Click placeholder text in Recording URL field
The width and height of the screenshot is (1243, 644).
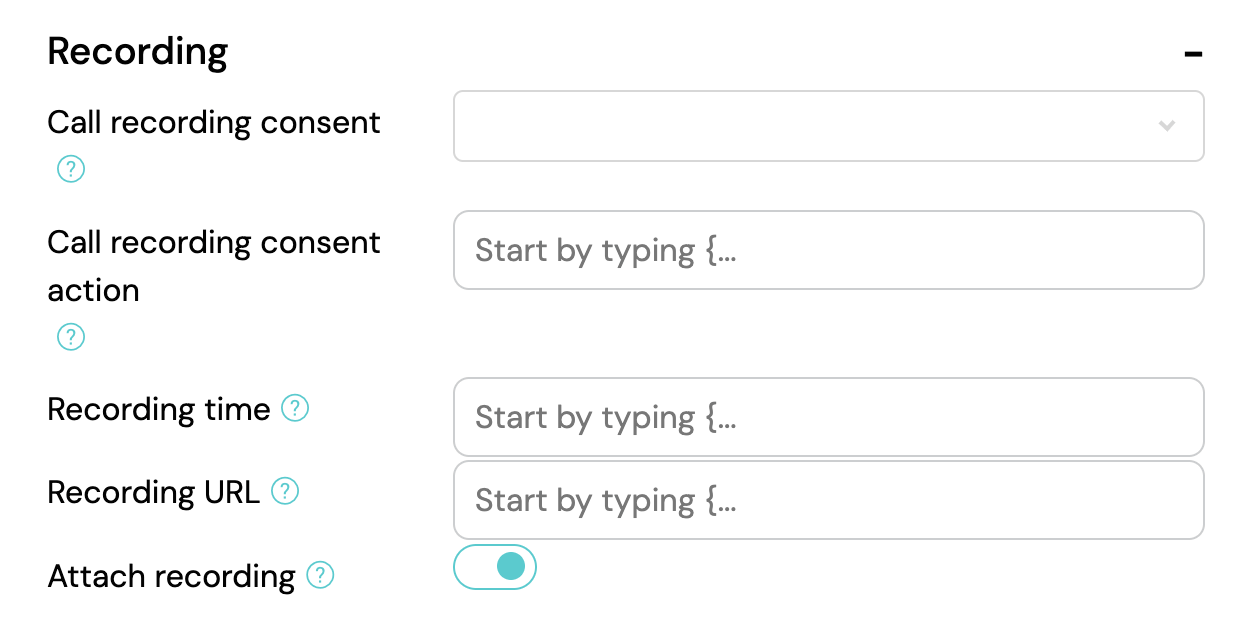coord(605,500)
